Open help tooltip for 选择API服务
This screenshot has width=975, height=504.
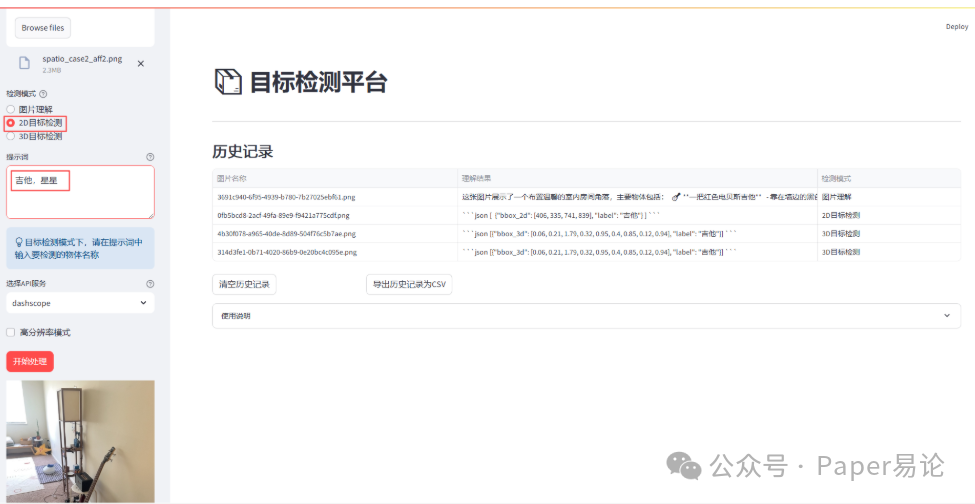(x=150, y=283)
